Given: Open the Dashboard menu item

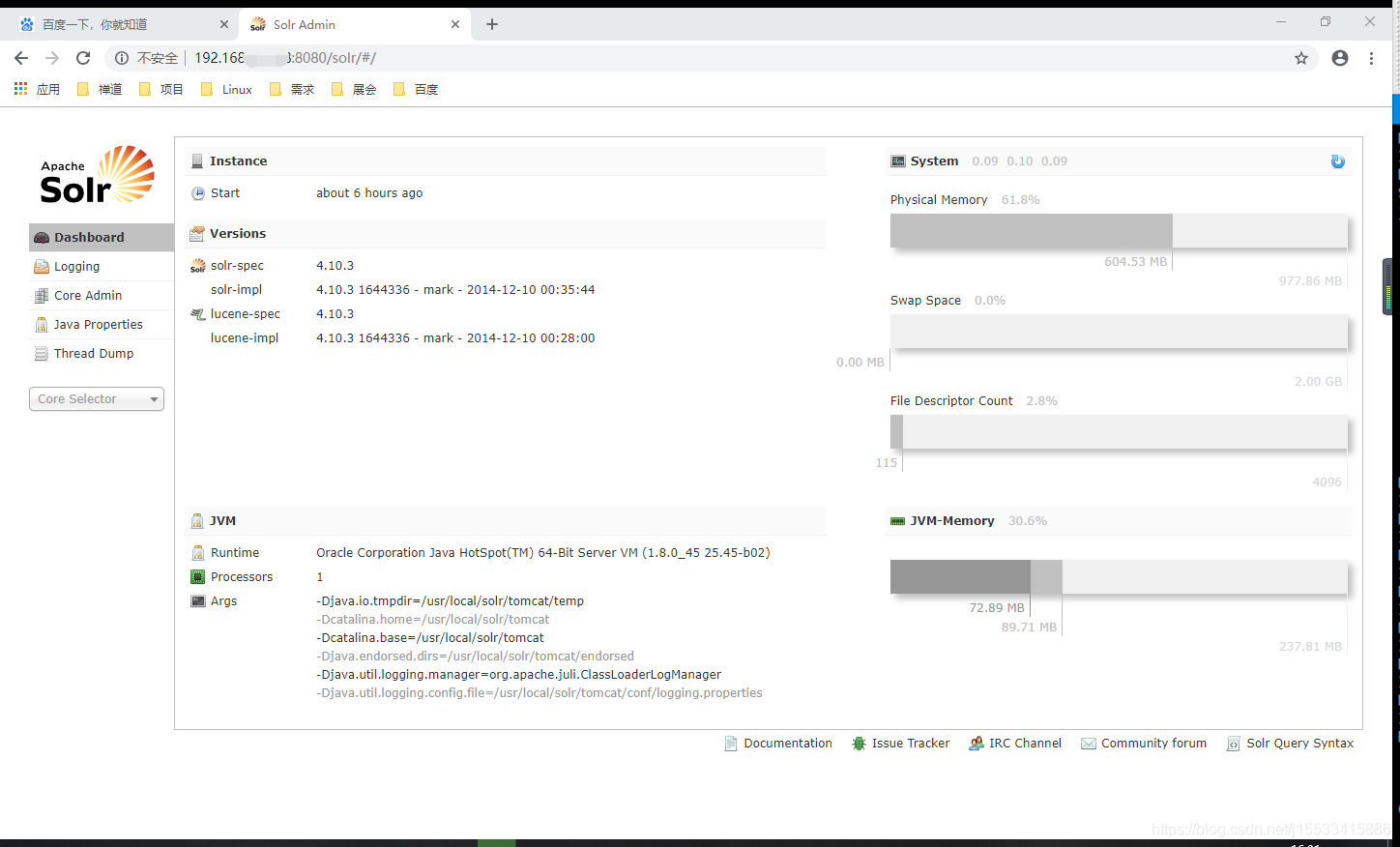Looking at the screenshot, I should [x=102, y=237].
